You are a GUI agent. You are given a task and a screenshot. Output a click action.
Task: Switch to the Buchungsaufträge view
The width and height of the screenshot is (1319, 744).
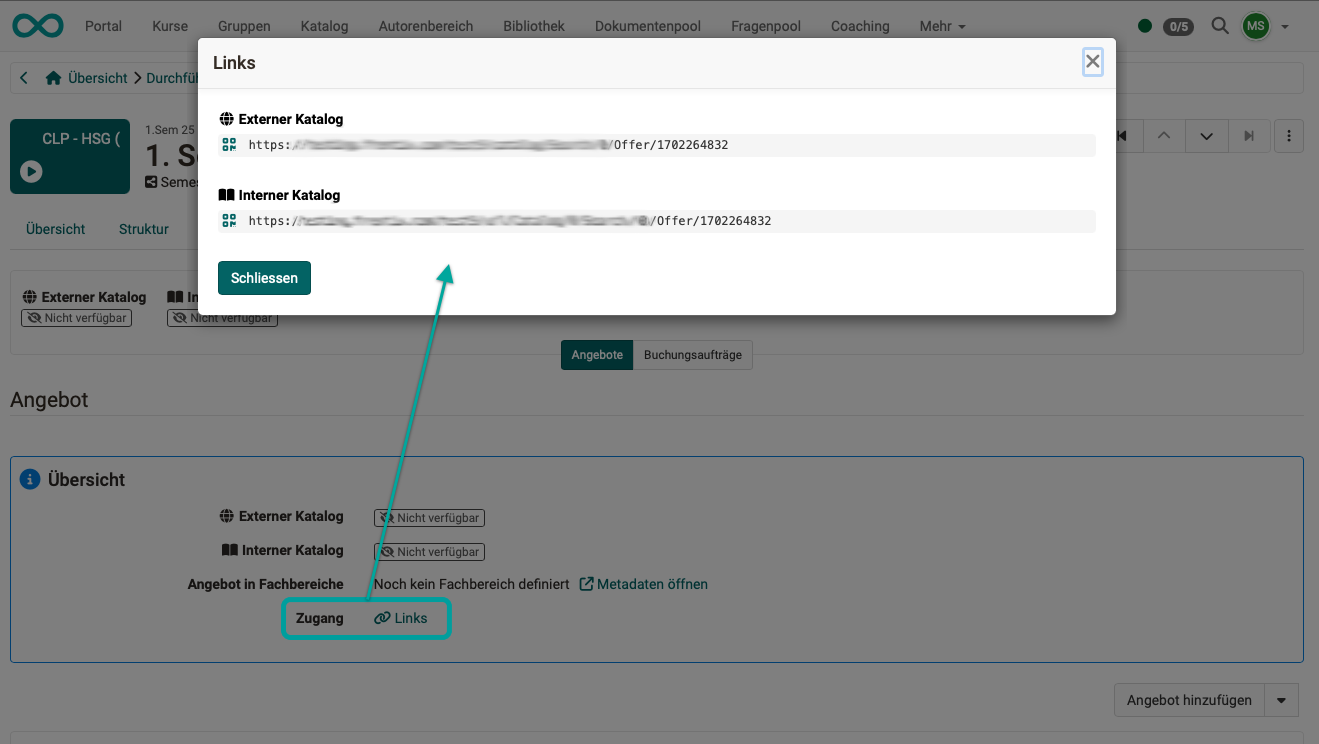693,354
